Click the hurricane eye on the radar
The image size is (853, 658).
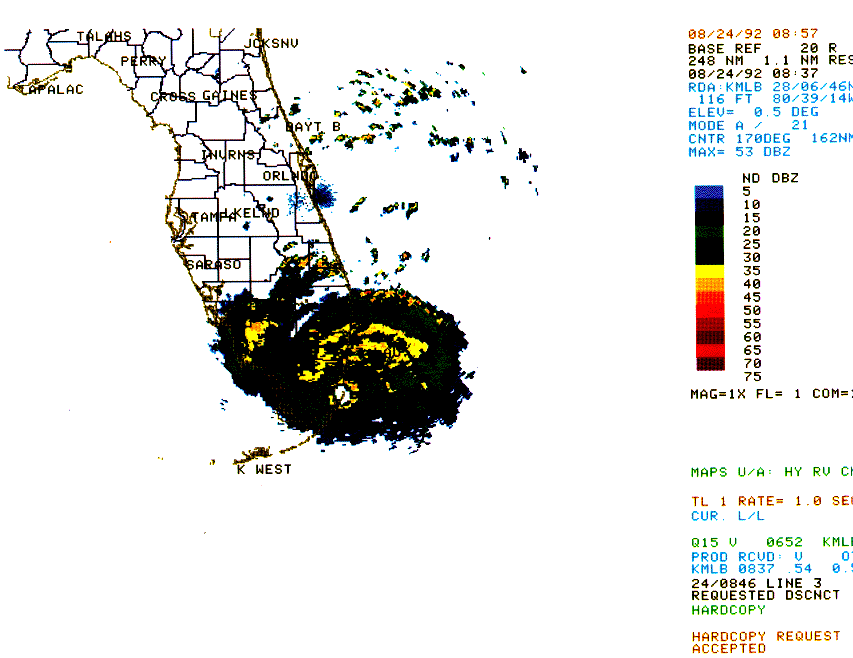342,394
